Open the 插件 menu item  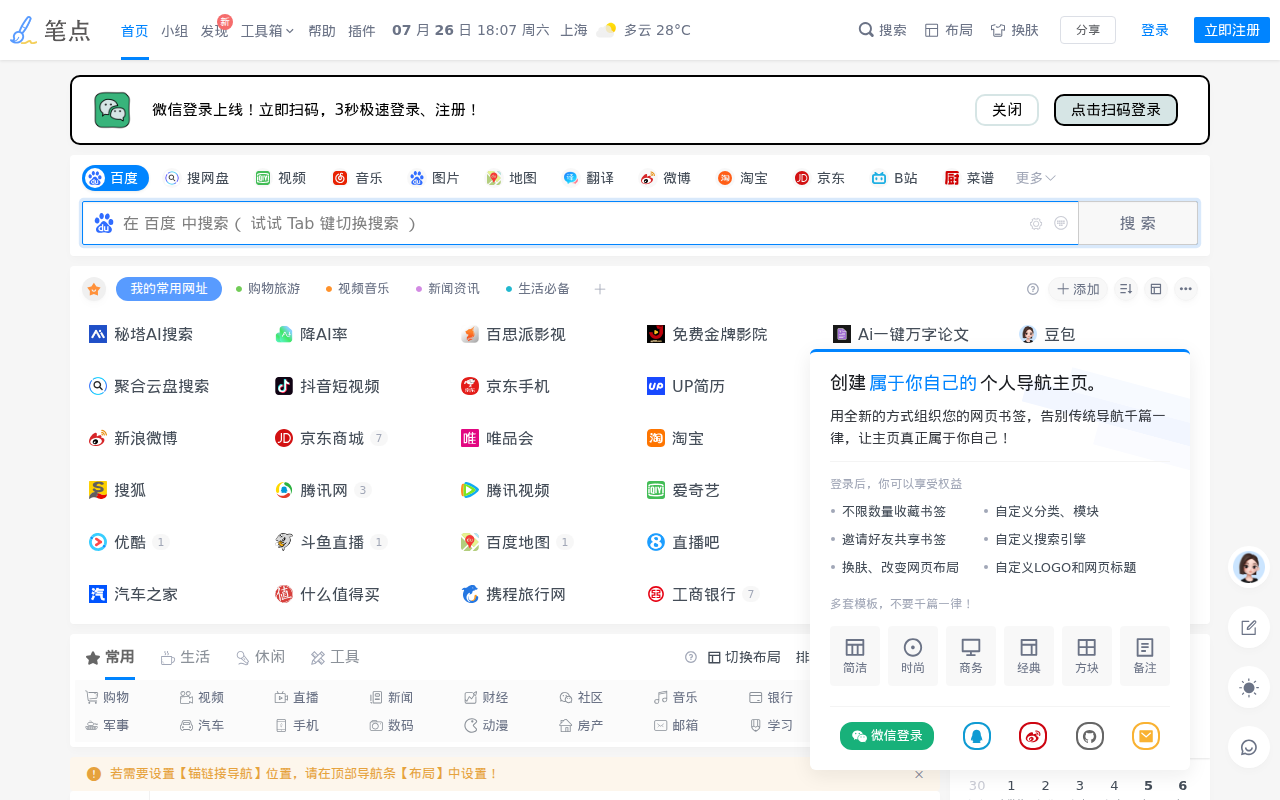point(362,30)
